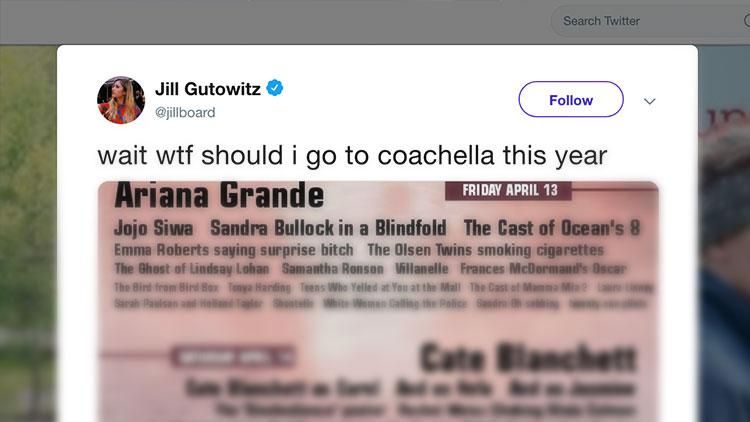This screenshot has width=750, height=422.
Task: Expand the tweet options chevron
Action: [649, 101]
